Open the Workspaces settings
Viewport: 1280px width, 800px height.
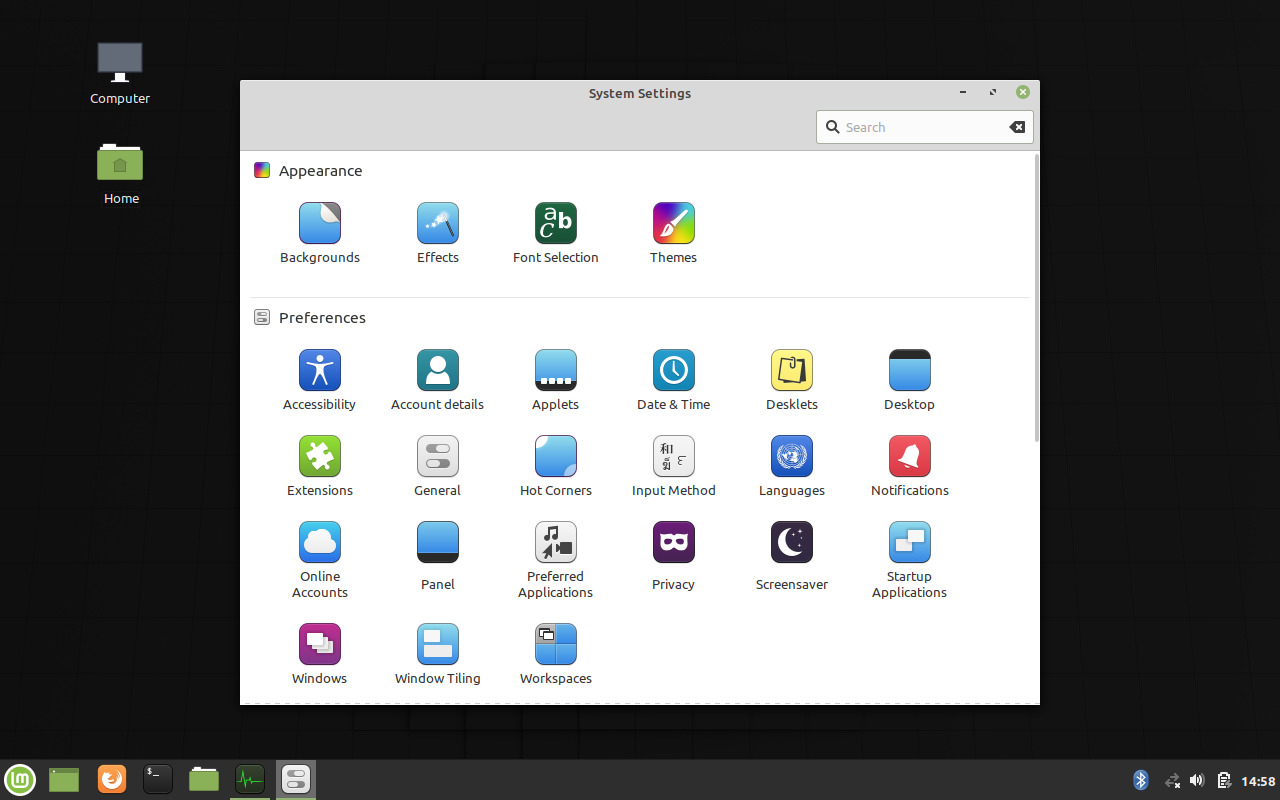(x=556, y=654)
